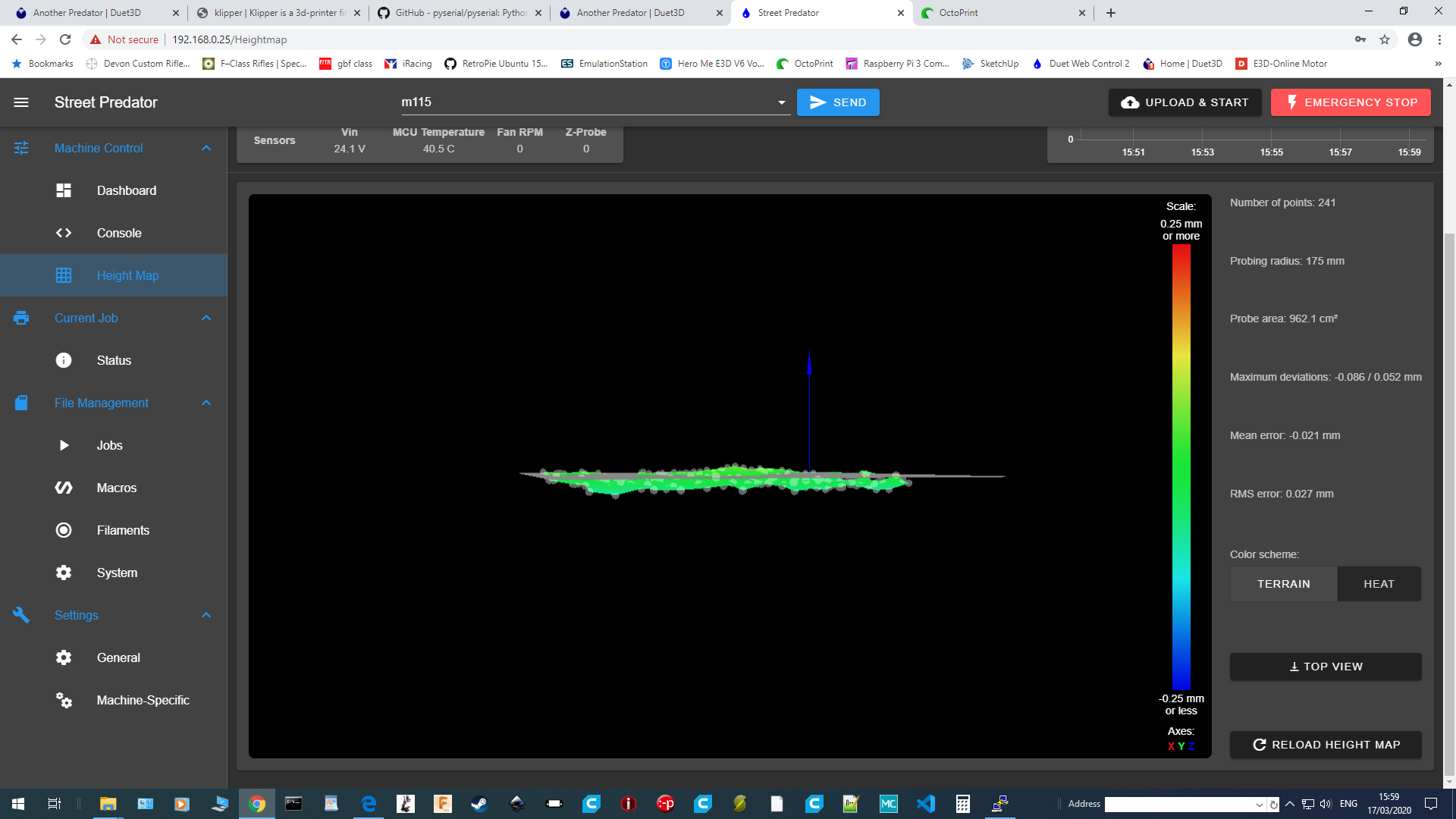Switch to the klipper browser tab
This screenshot has width=1456, height=819.
point(278,13)
